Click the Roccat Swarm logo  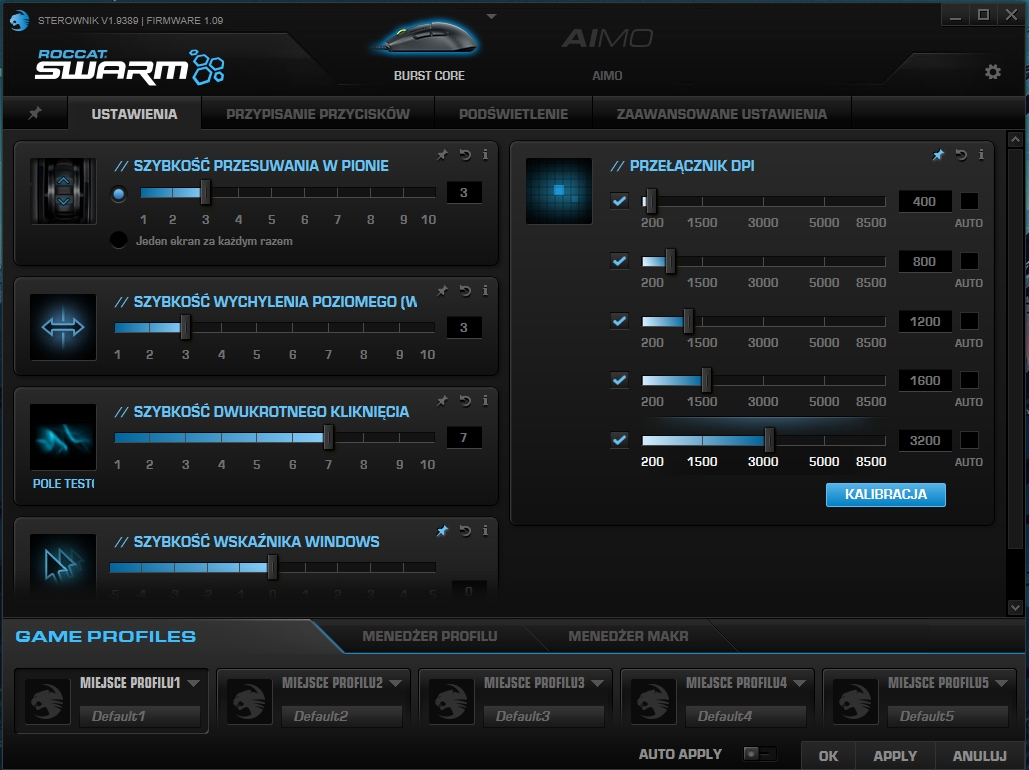coord(130,67)
